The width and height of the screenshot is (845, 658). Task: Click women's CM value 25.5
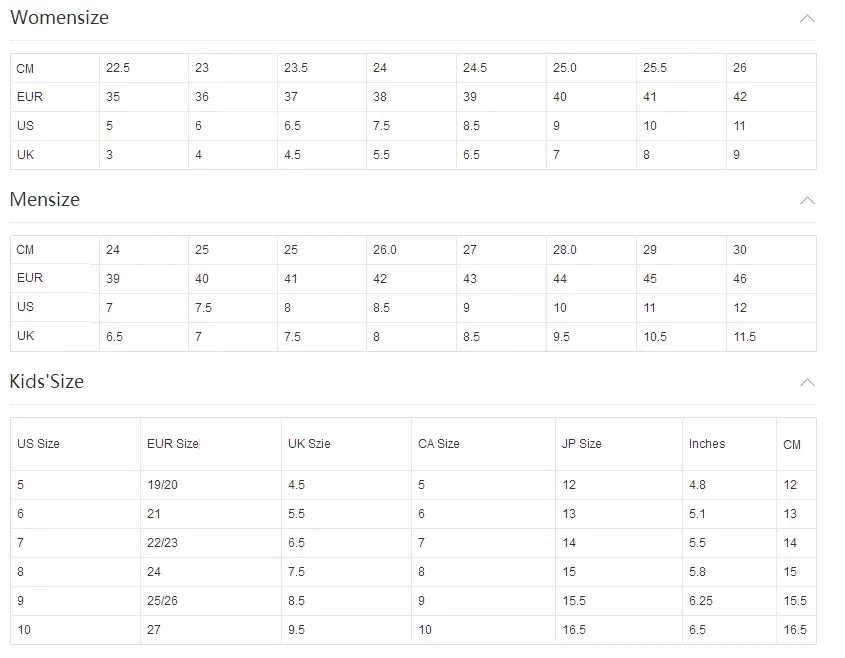click(x=655, y=68)
